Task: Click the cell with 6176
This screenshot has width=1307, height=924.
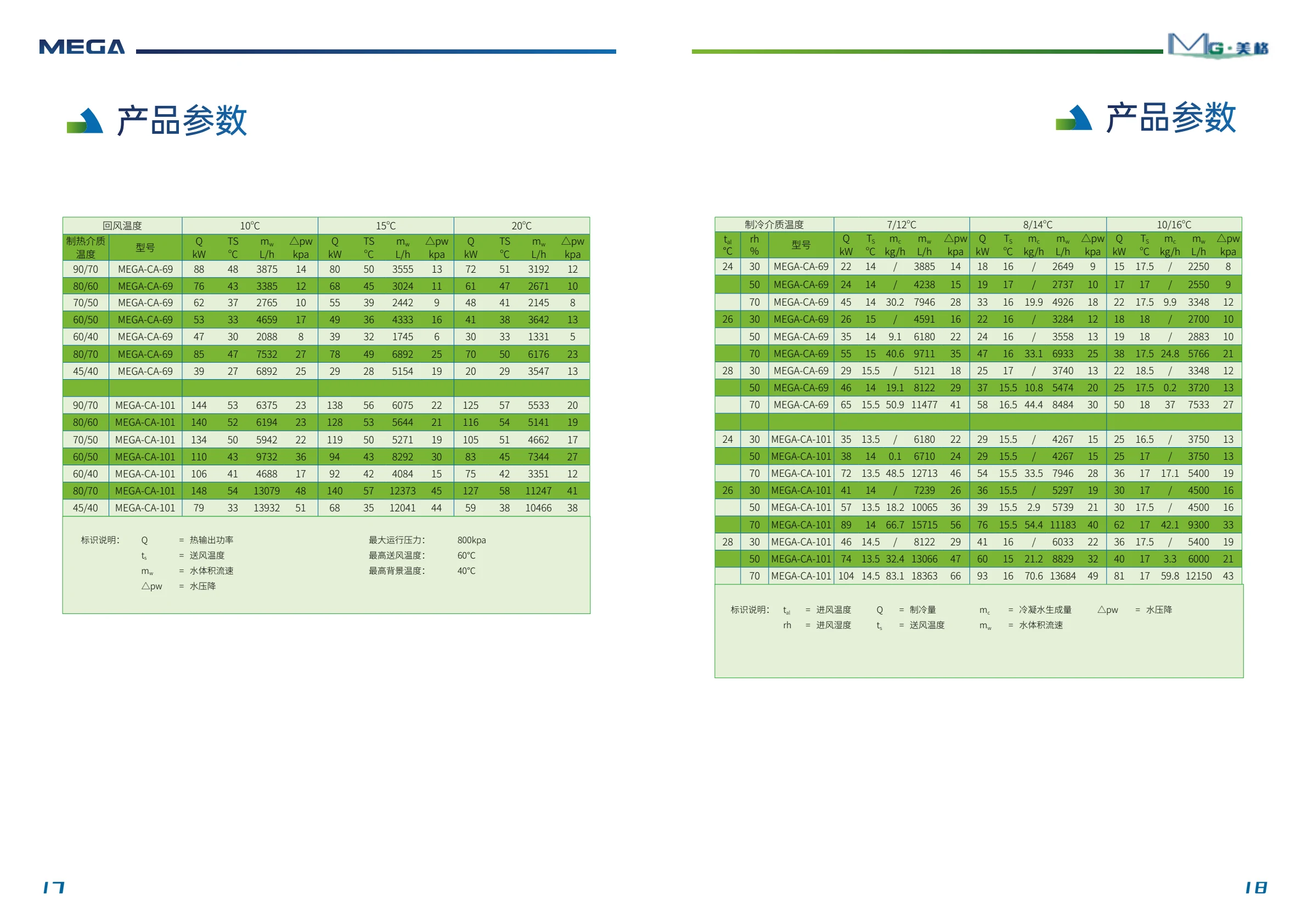Action: [x=538, y=354]
